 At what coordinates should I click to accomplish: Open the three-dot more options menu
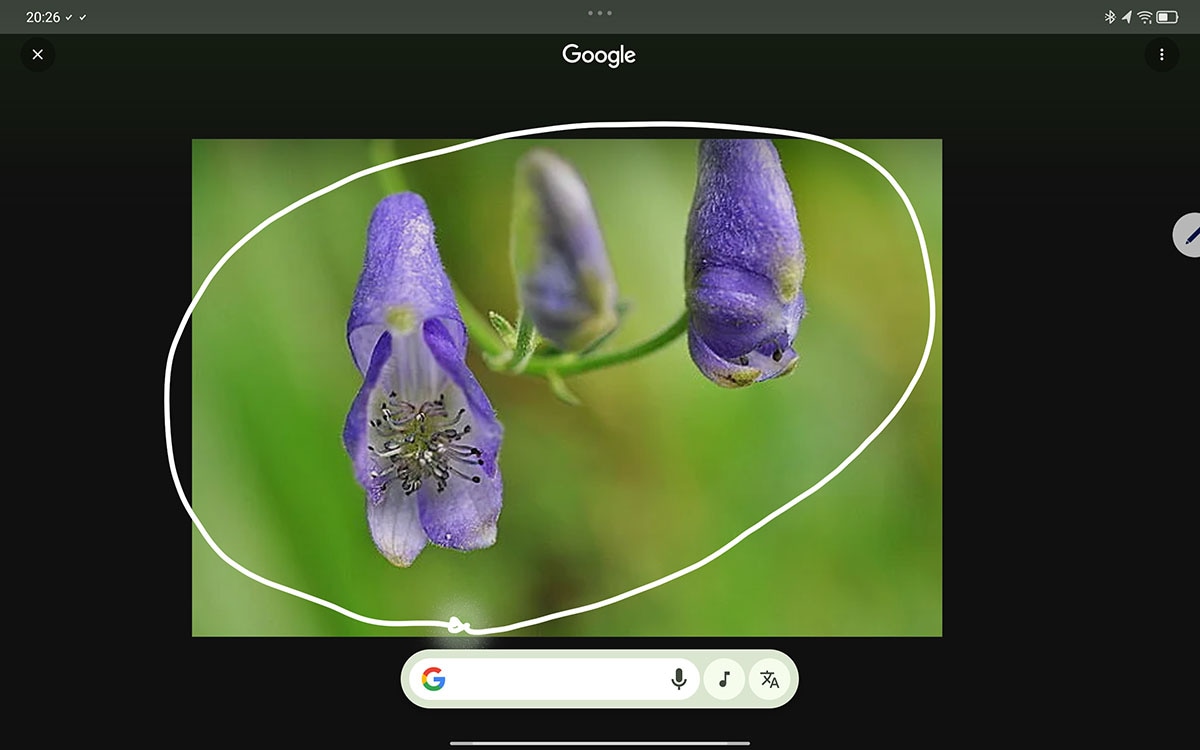point(1161,55)
